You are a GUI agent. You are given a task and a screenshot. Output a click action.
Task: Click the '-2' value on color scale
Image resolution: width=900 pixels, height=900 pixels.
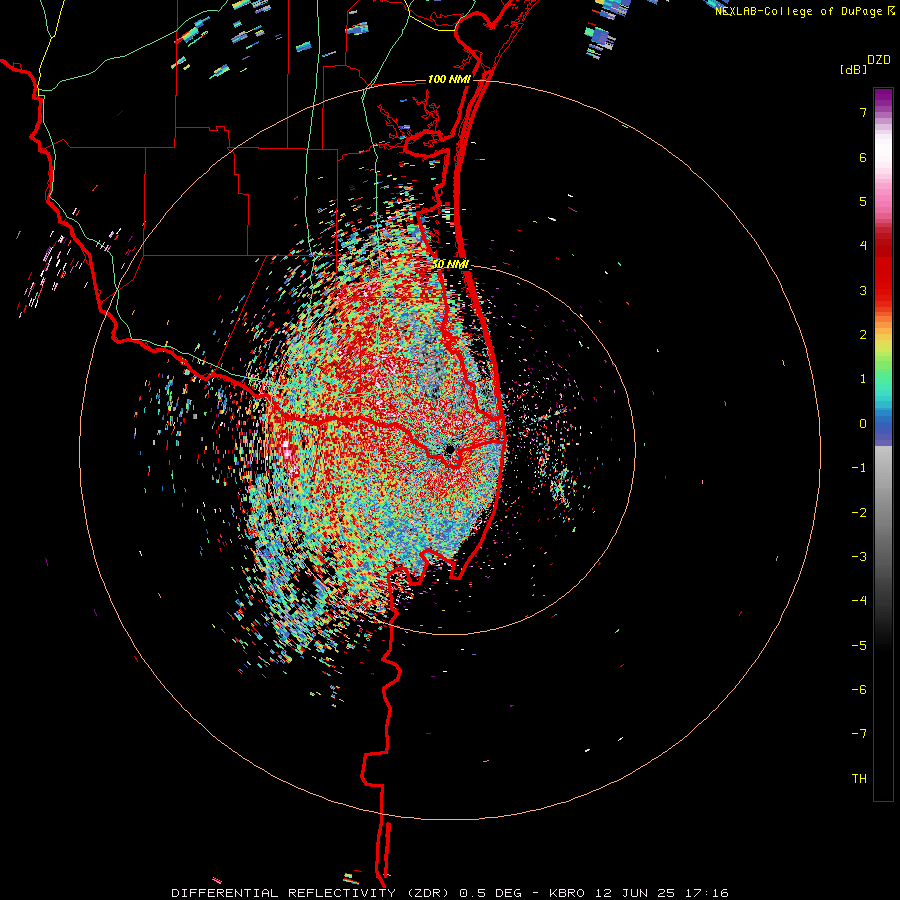[x=859, y=513]
